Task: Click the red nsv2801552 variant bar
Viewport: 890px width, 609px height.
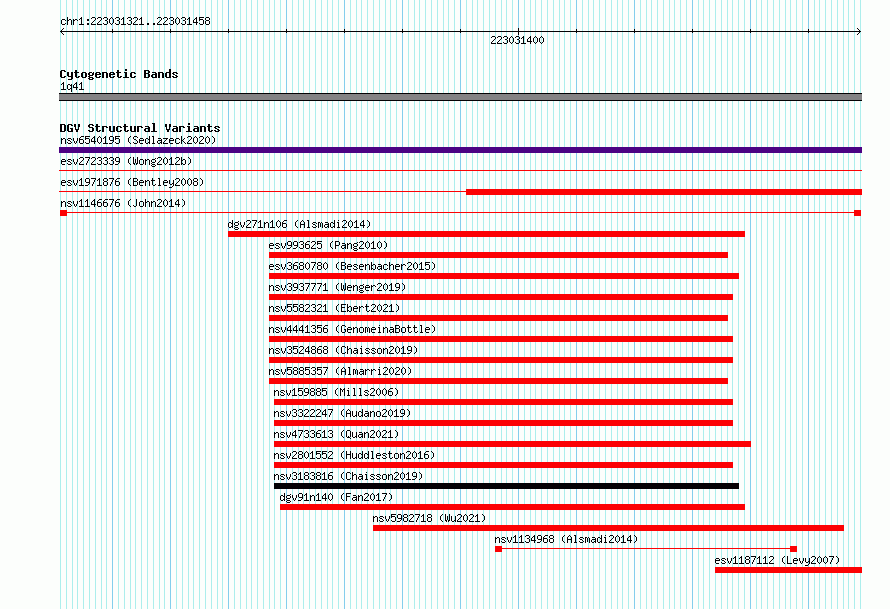Action: pos(503,465)
